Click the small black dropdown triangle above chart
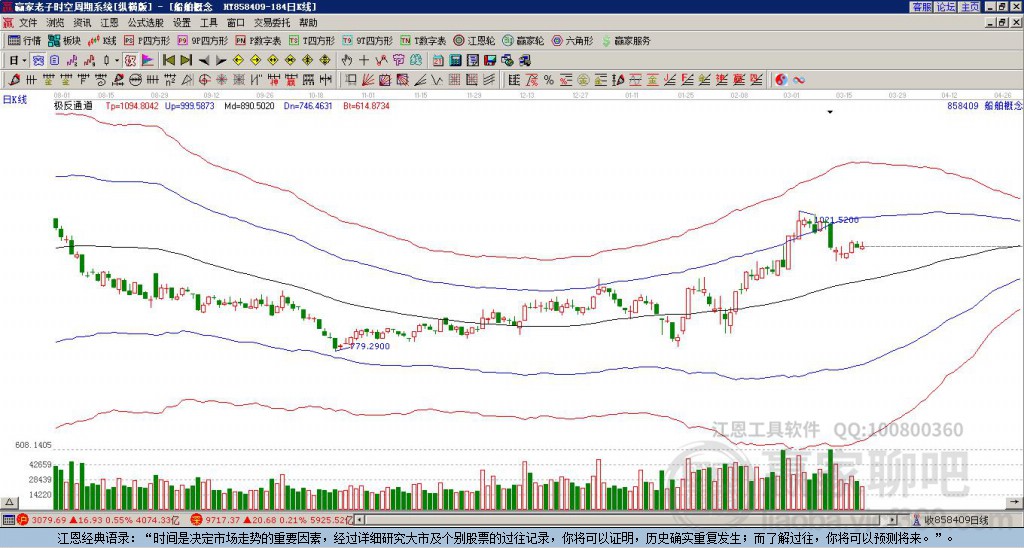The image size is (1024, 548). [830, 112]
